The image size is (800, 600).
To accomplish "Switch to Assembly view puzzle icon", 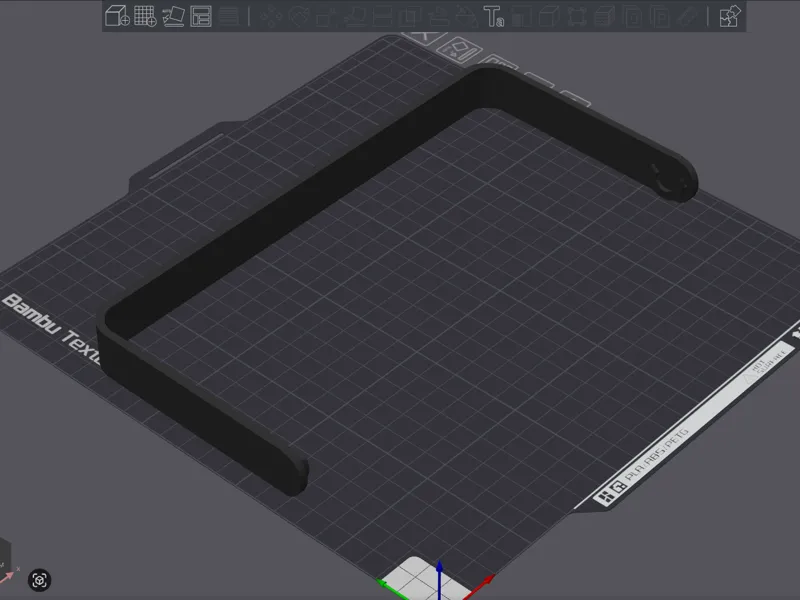I will pyautogui.click(x=730, y=16).
